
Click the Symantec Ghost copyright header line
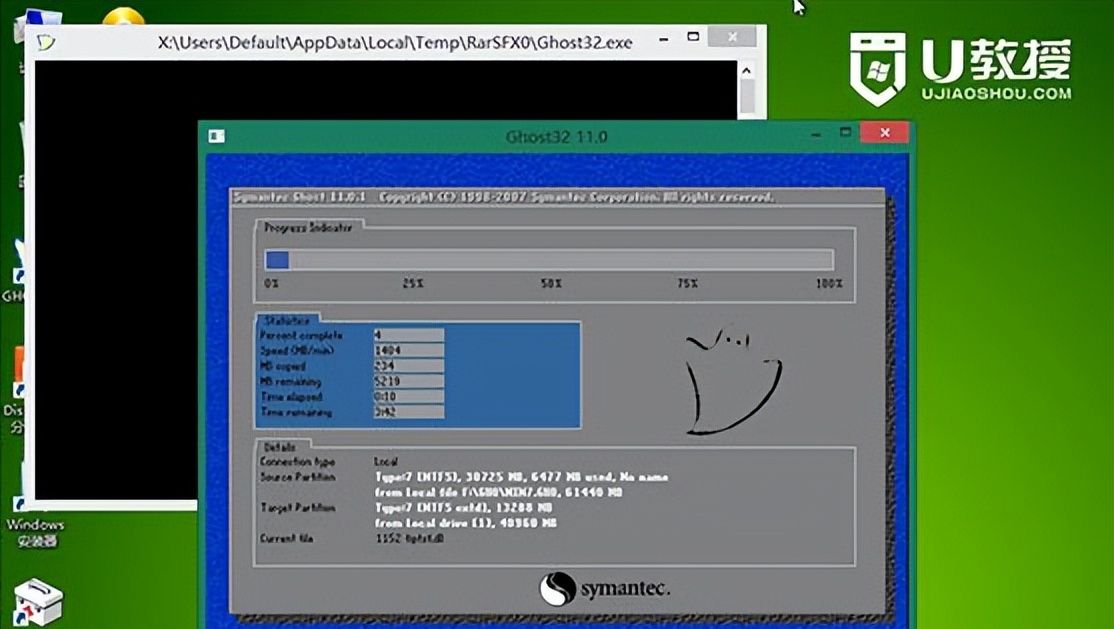pyautogui.click(x=504, y=197)
